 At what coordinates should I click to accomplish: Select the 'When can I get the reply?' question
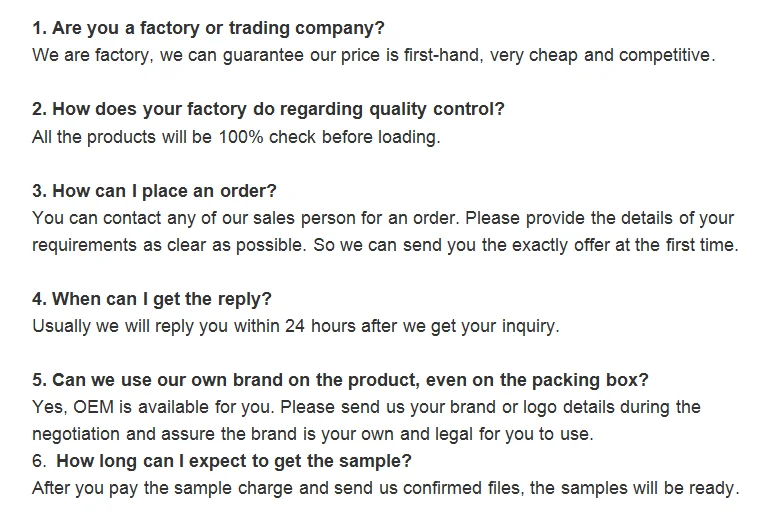tap(152, 299)
